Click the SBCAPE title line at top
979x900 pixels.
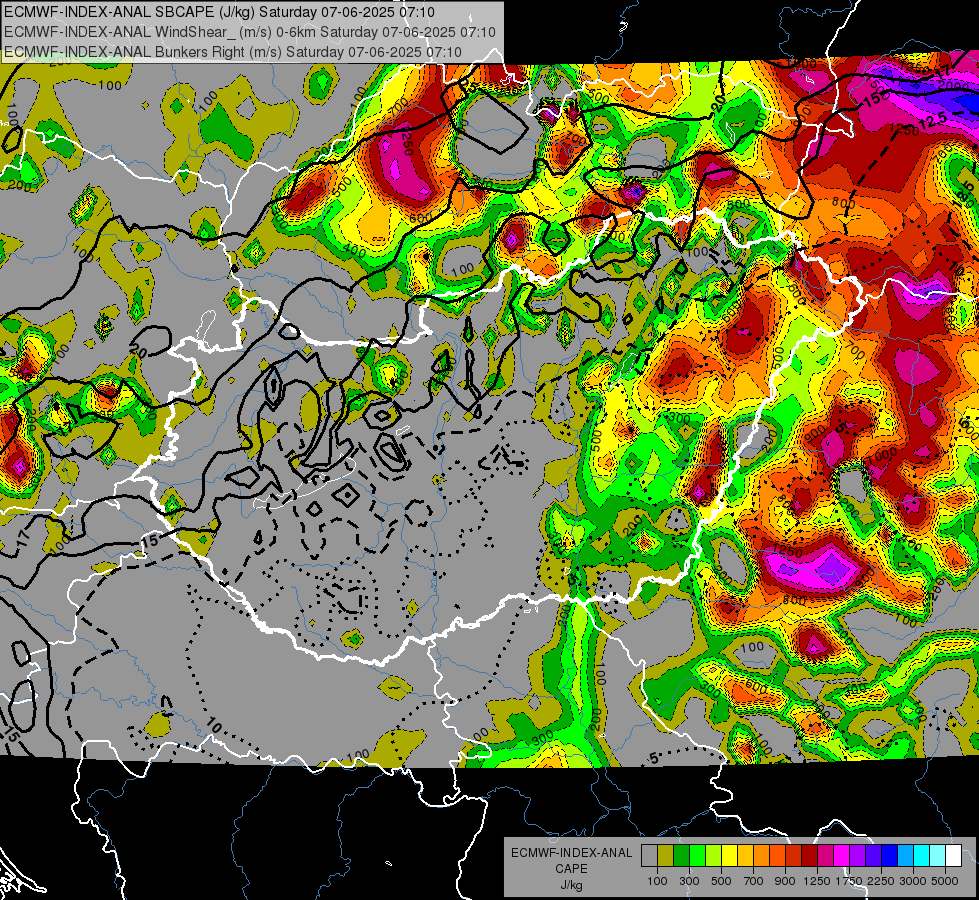point(219,12)
